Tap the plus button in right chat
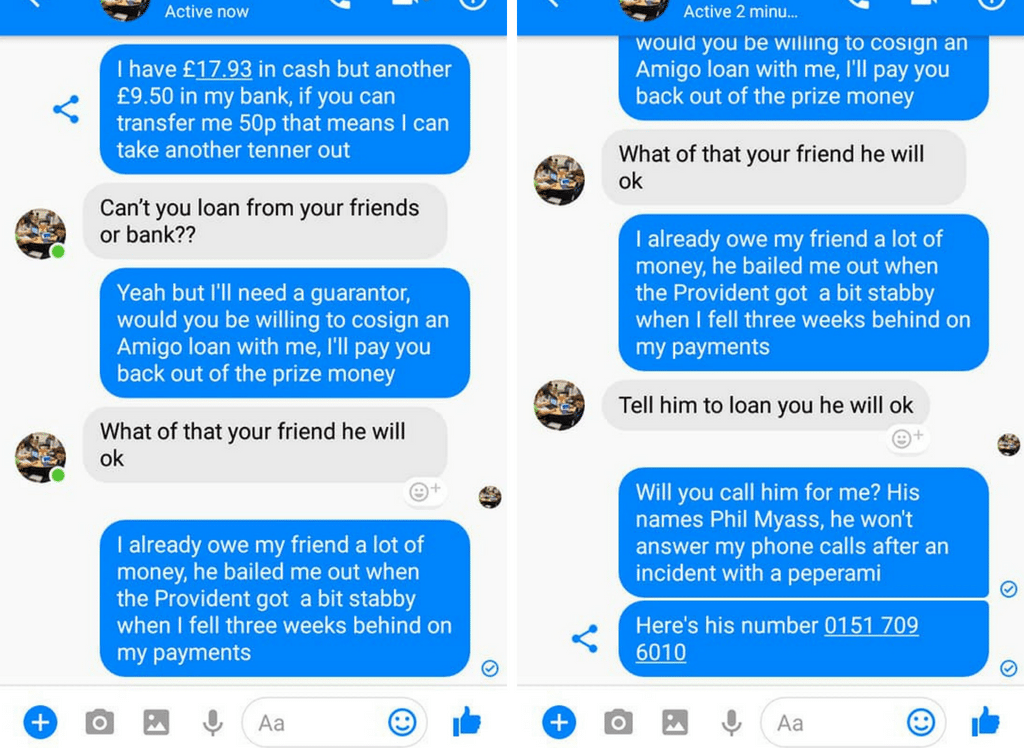Viewport: 1024px width, 748px height. coord(559,723)
